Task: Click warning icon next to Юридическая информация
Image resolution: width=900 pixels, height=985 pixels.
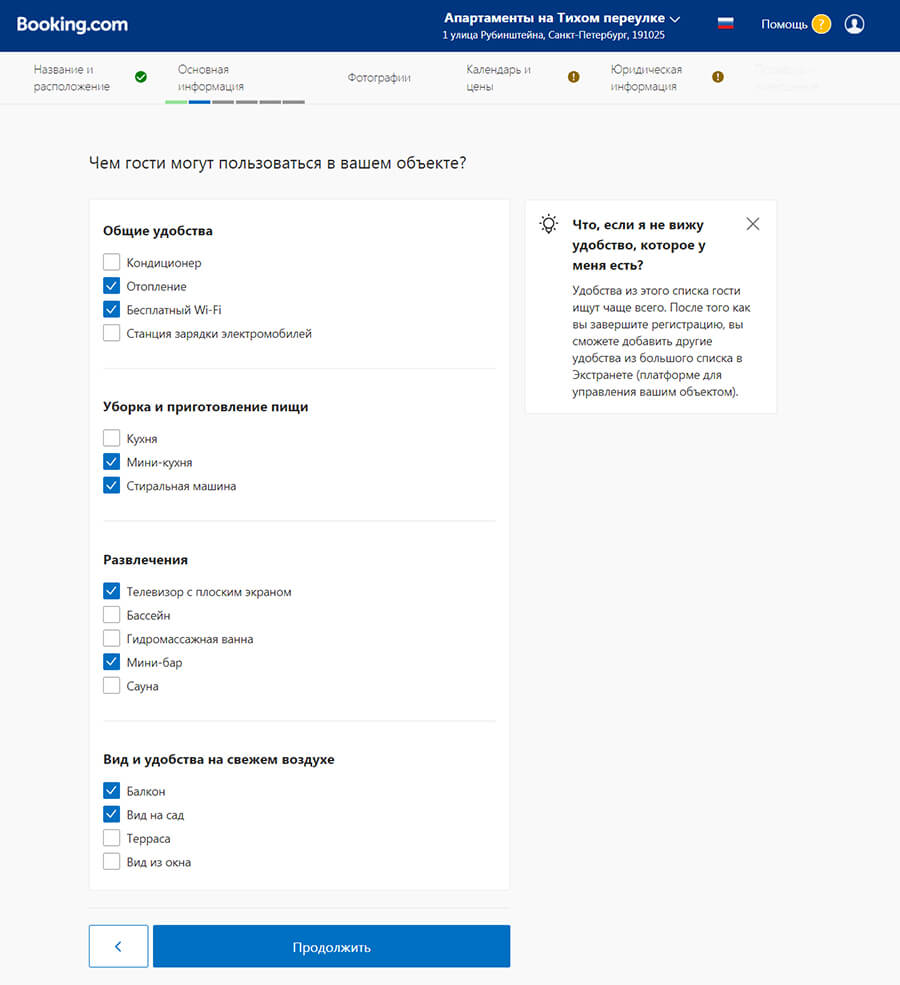Action: (x=718, y=77)
